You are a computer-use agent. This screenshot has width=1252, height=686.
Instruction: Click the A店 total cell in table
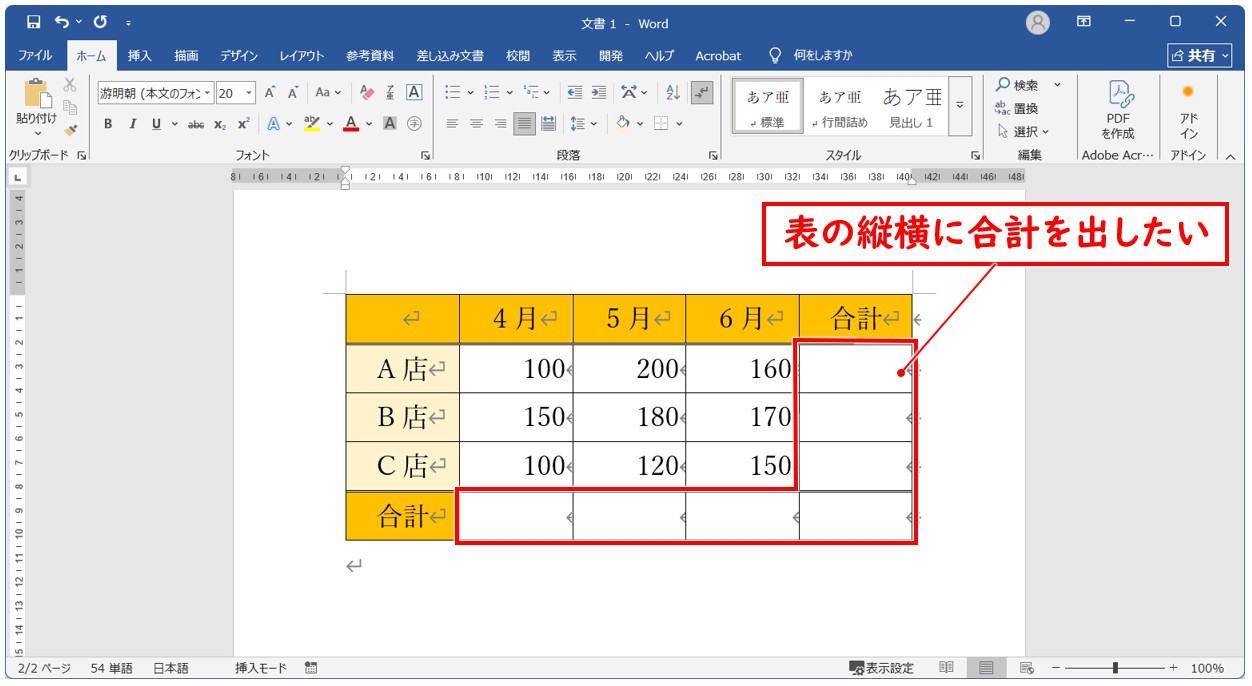[855, 369]
